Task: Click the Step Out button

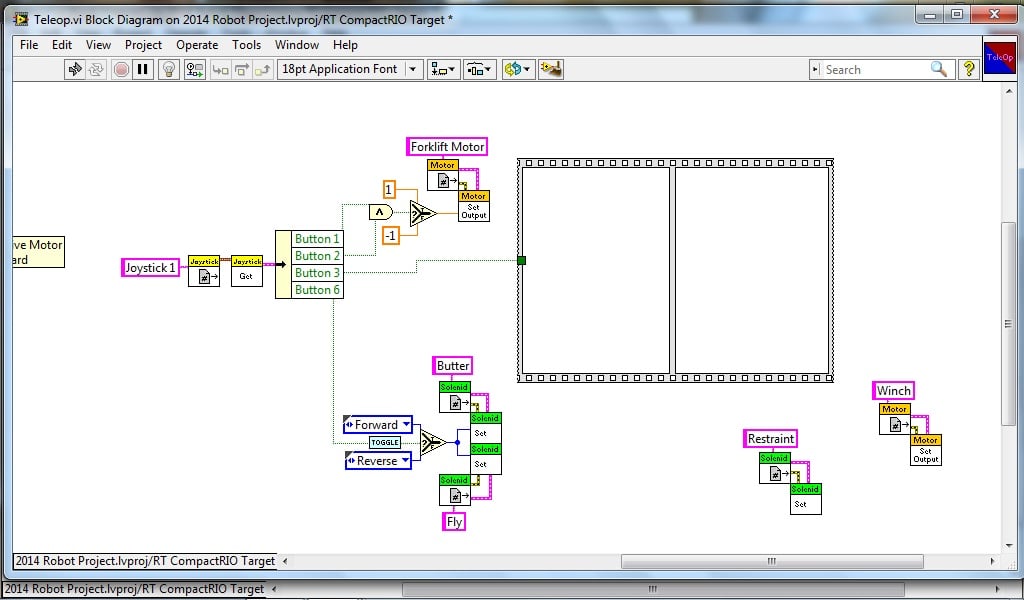Action: [263, 69]
